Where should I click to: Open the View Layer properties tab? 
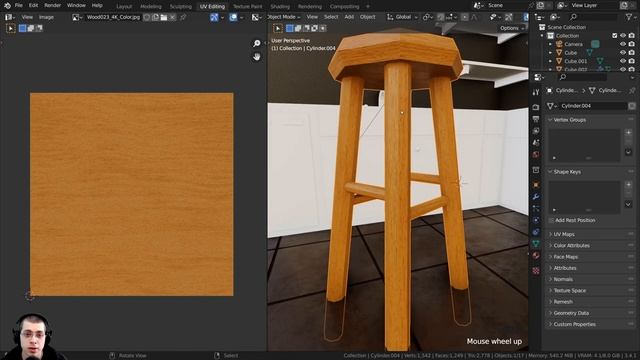(536, 131)
